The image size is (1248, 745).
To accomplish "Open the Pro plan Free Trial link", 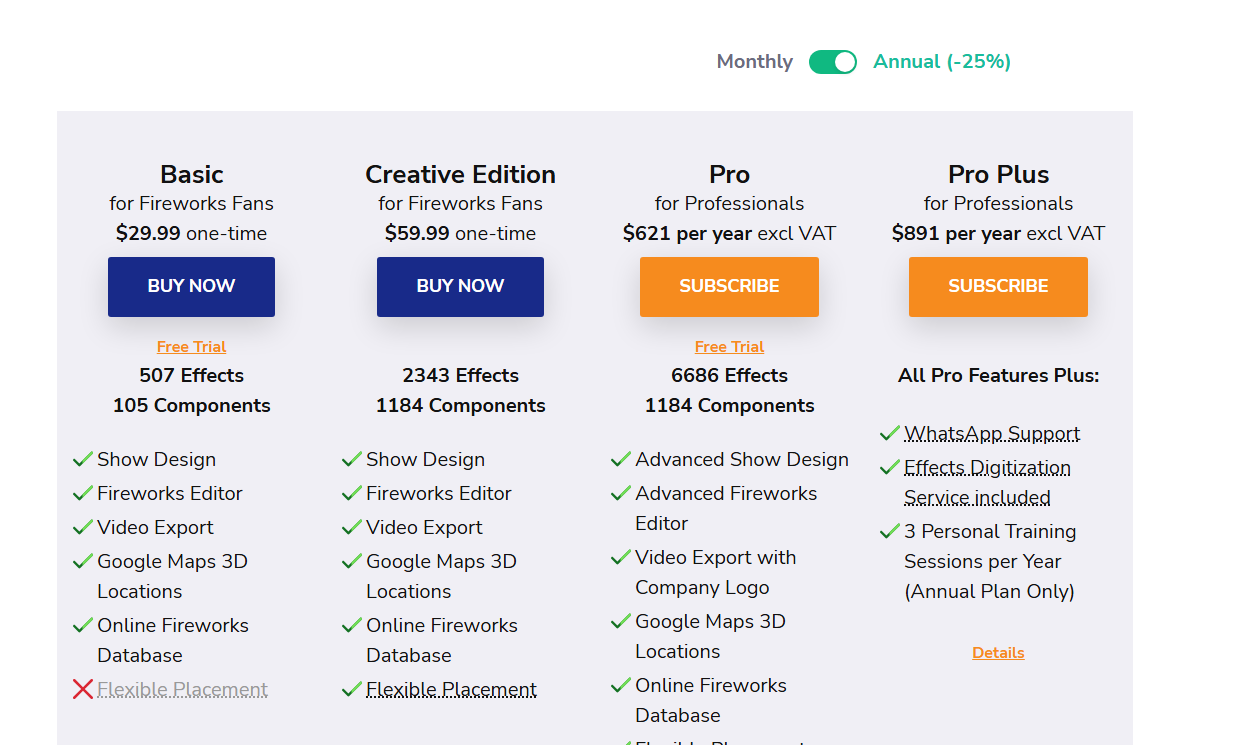I will 729,347.
